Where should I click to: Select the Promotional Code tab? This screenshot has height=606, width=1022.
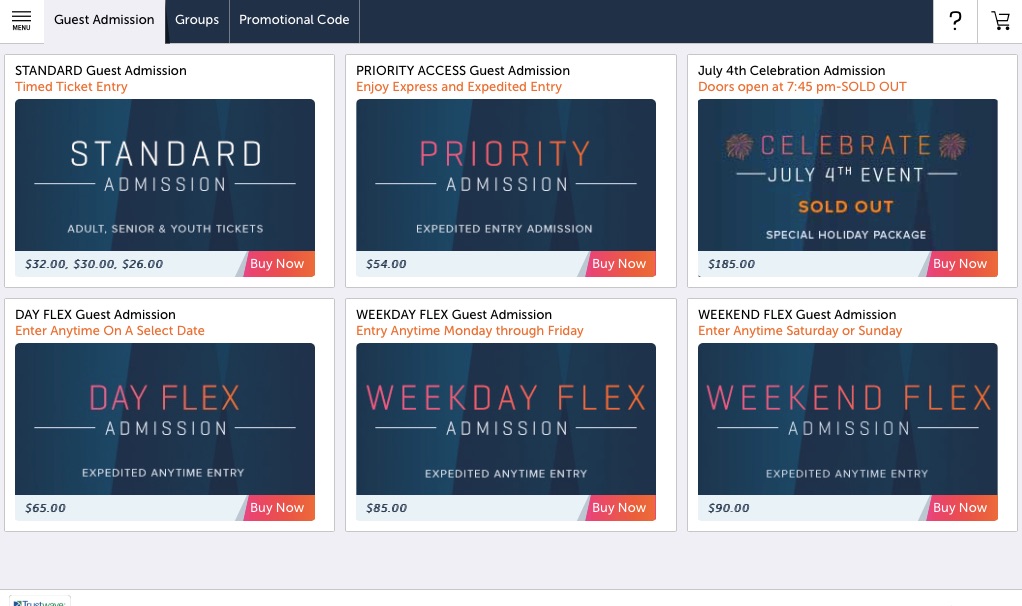(x=294, y=20)
